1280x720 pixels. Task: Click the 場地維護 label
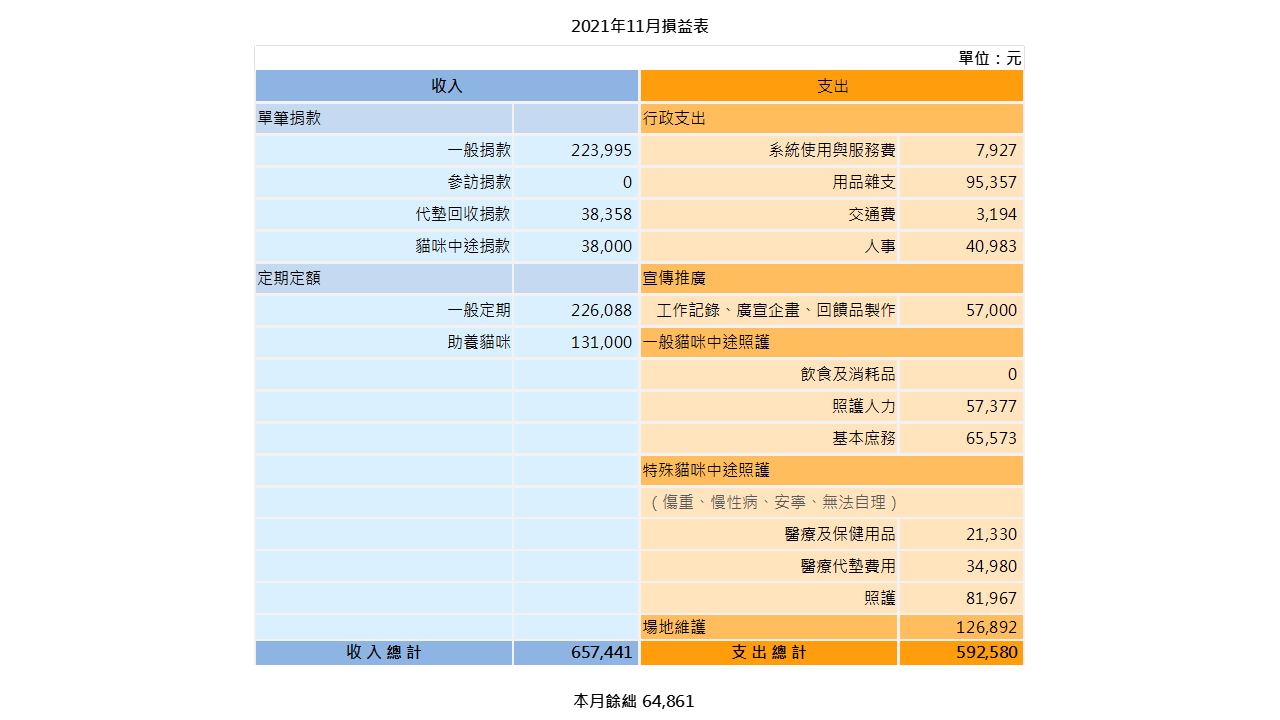point(674,627)
